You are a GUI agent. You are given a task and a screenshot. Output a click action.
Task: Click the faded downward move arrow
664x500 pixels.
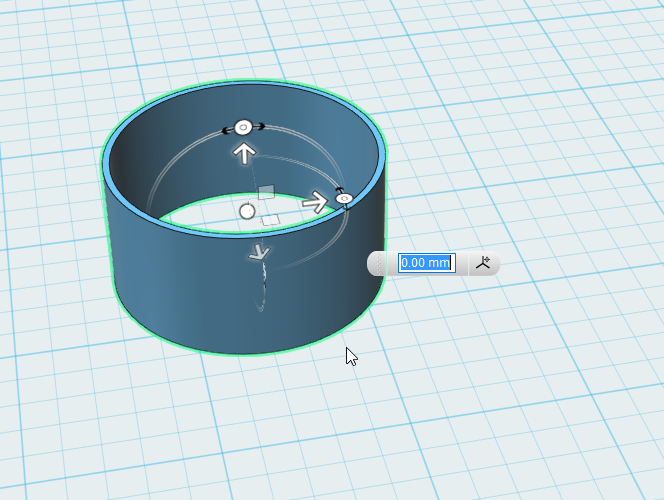click(259, 252)
